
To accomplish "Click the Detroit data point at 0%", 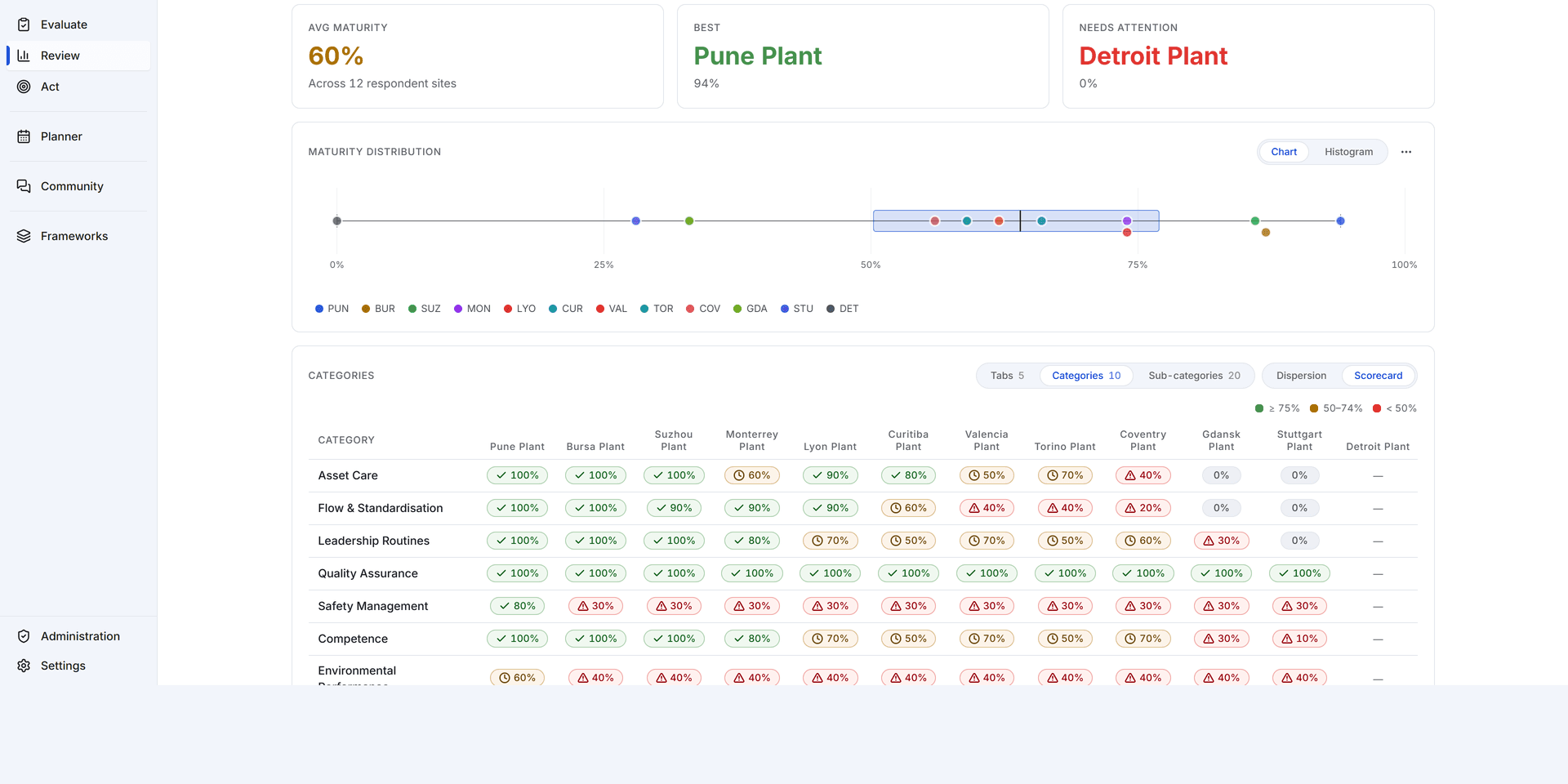I will click(x=337, y=220).
